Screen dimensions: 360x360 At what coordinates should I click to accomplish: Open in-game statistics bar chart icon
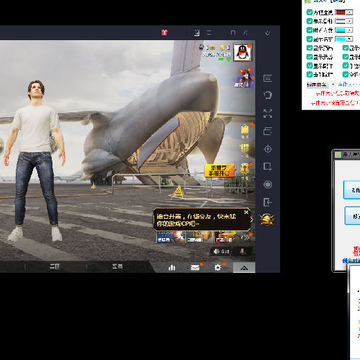coord(172,267)
